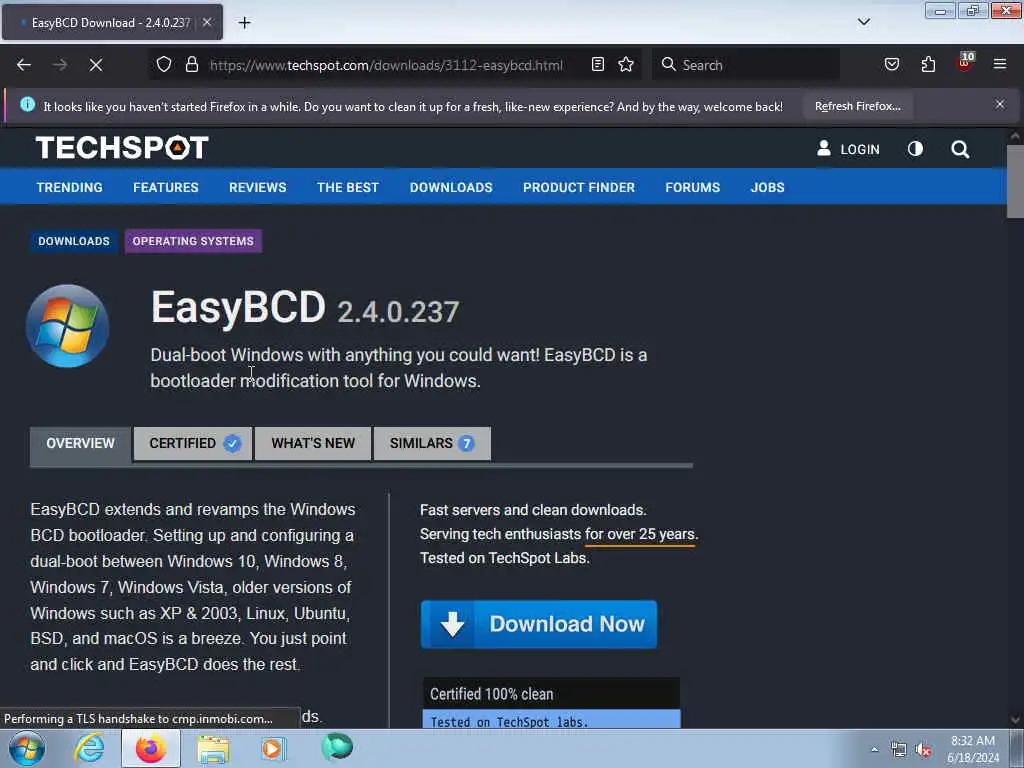This screenshot has height=768, width=1024.
Task: Click the Download Now button
Action: coord(539,624)
